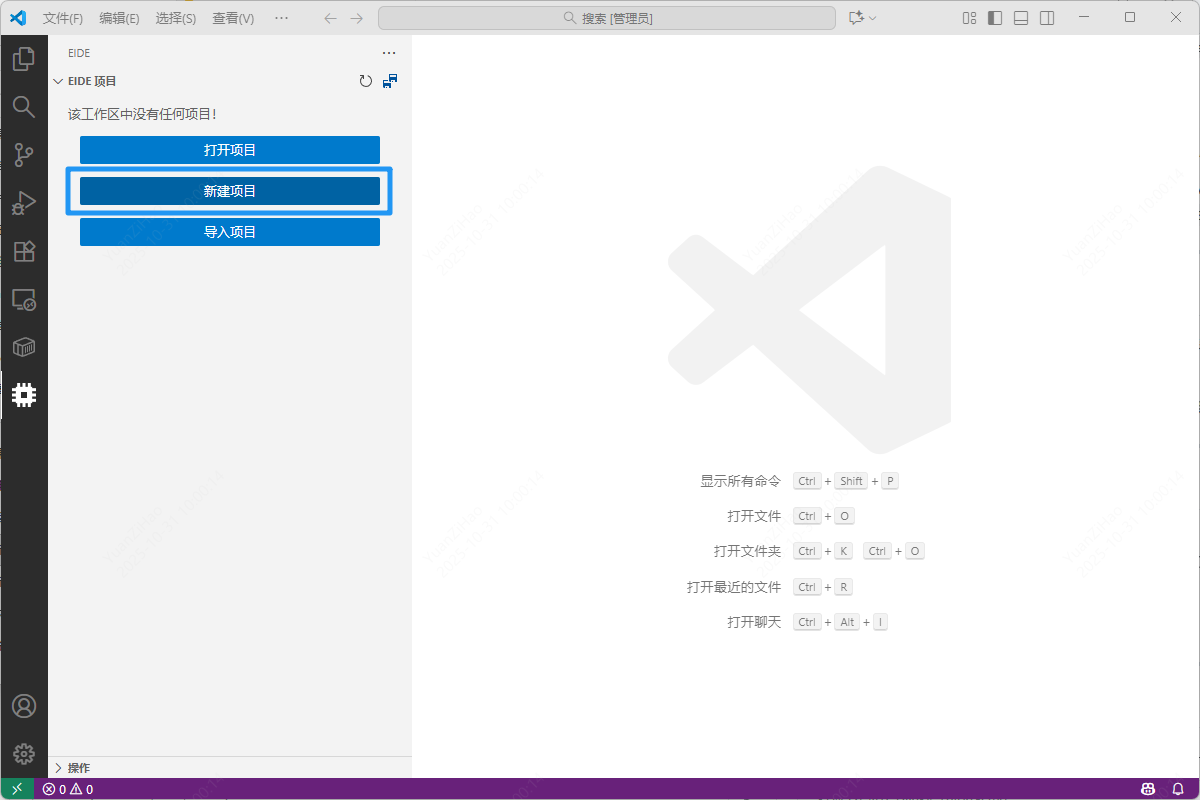Open the EIDE panel more actions ellipsis
Image resolution: width=1200 pixels, height=800 pixels.
click(x=389, y=53)
